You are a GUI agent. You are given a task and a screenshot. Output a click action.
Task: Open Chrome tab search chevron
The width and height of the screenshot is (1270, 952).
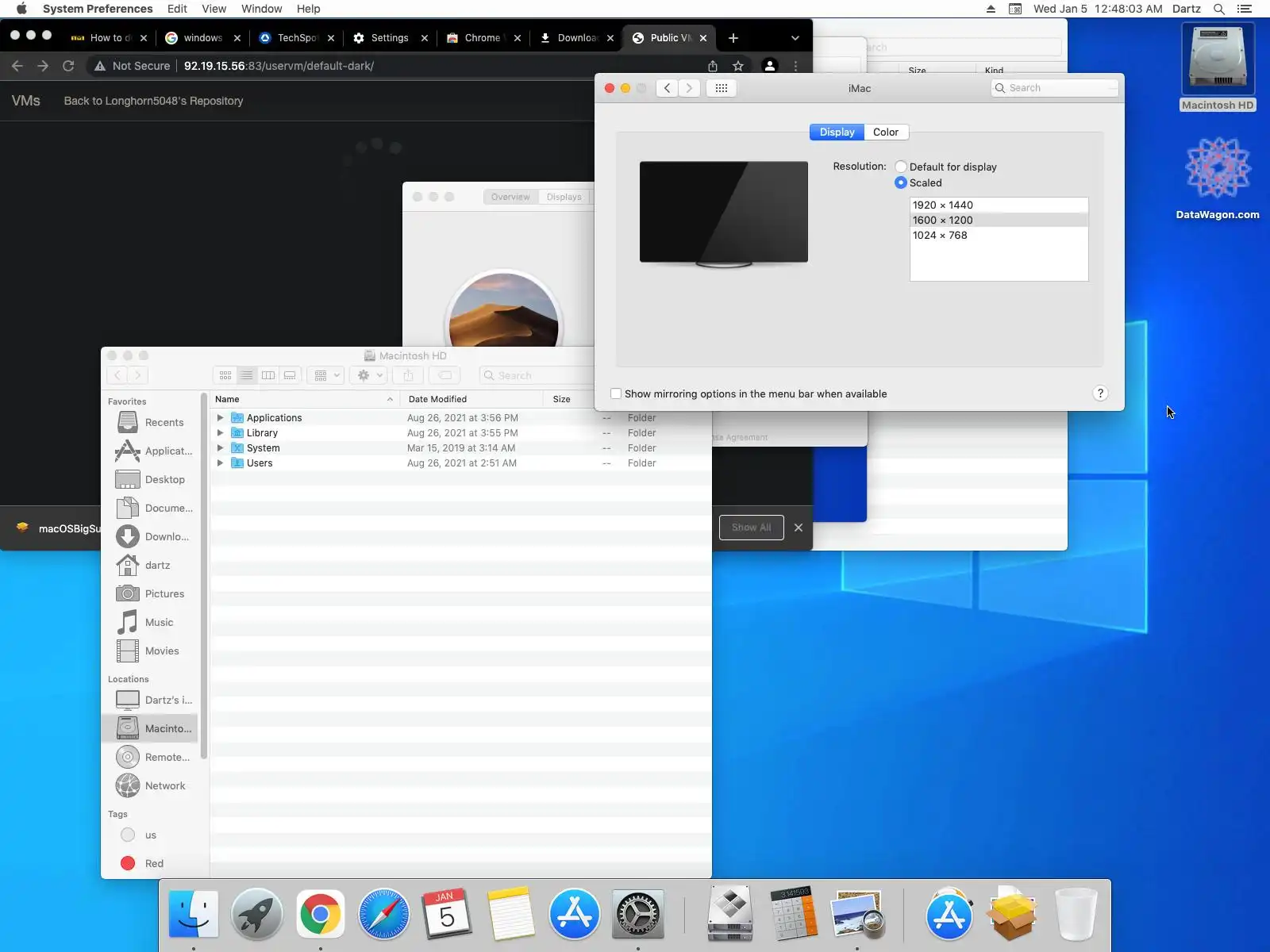[x=795, y=38]
